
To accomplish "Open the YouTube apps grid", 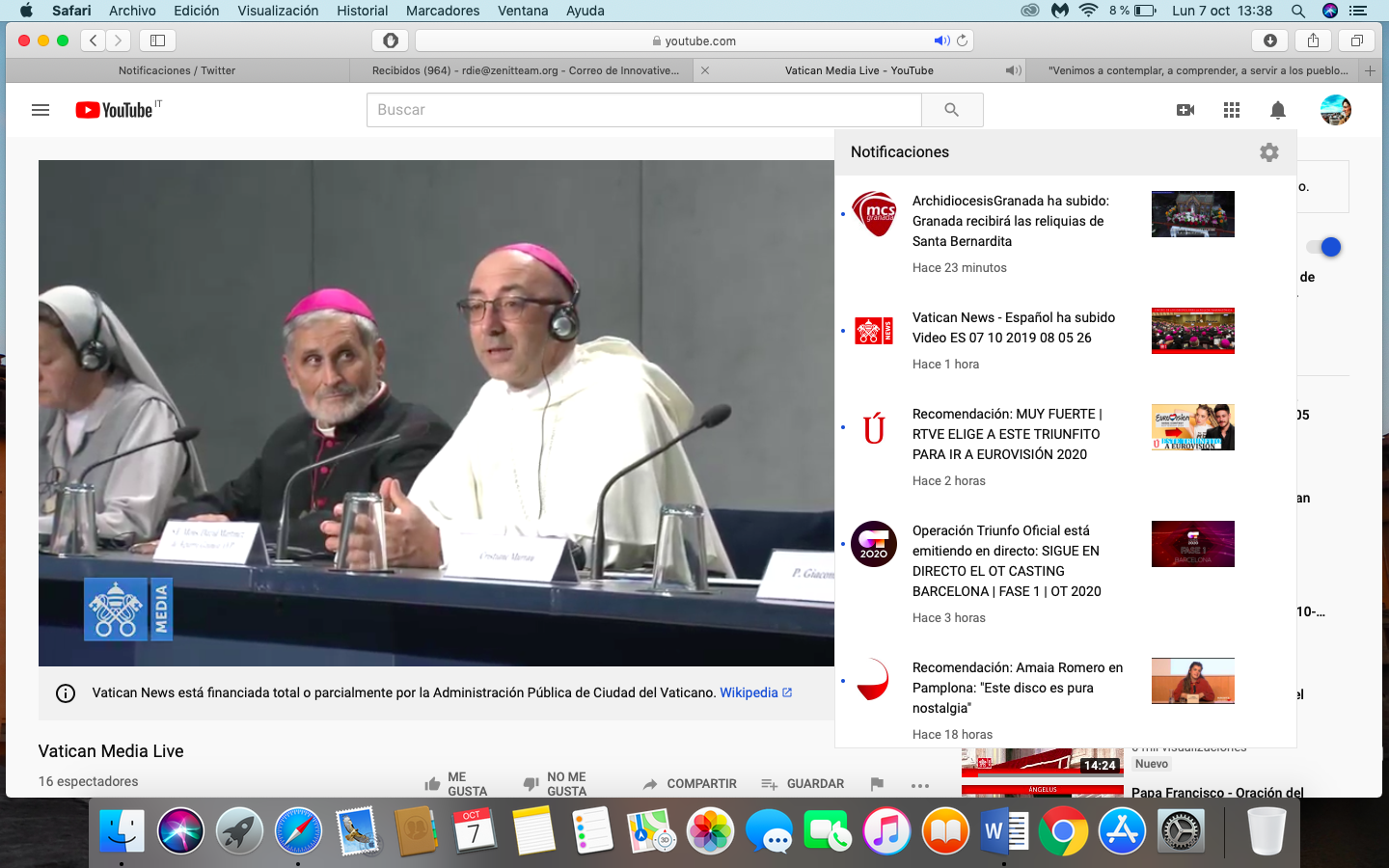I will coord(1231,110).
